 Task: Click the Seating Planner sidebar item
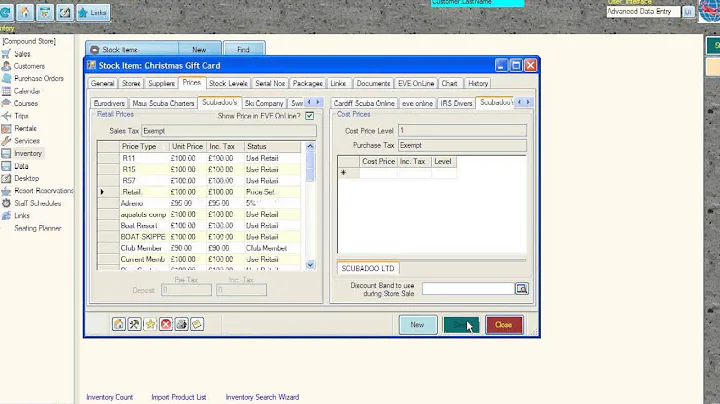tap(37, 228)
